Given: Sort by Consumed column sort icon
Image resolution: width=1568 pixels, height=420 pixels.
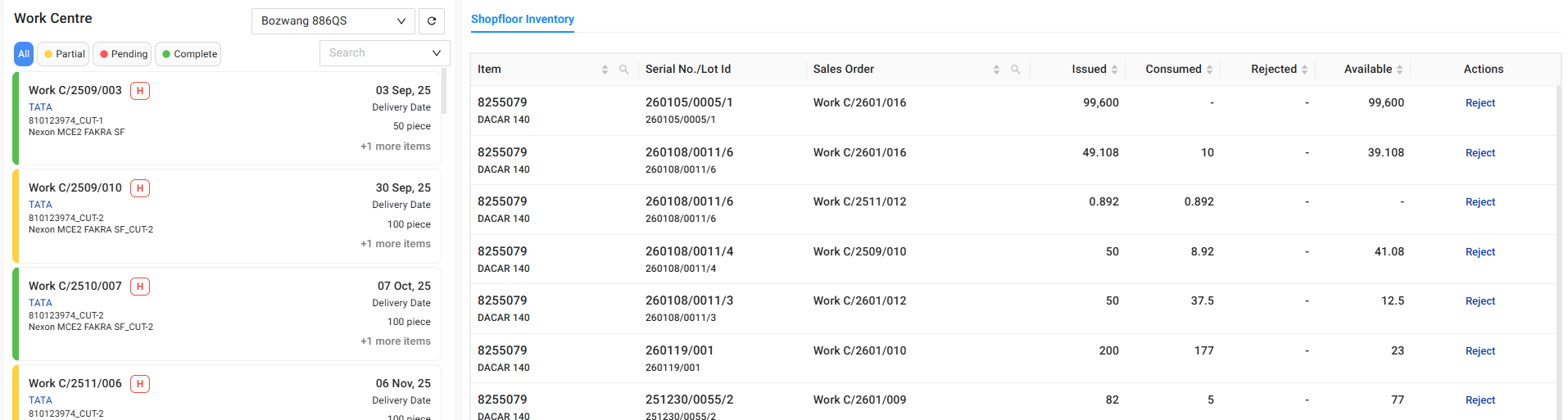Looking at the screenshot, I should pos(1209,70).
